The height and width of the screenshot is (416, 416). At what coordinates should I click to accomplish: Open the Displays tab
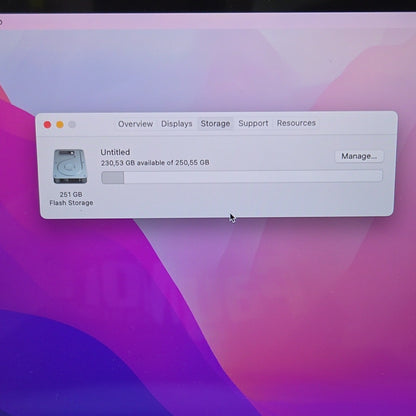[x=177, y=124]
